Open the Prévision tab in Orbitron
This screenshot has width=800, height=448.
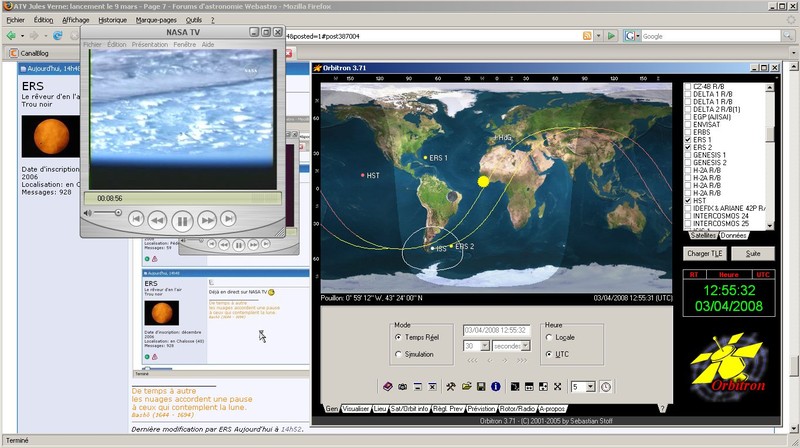[x=481, y=409]
